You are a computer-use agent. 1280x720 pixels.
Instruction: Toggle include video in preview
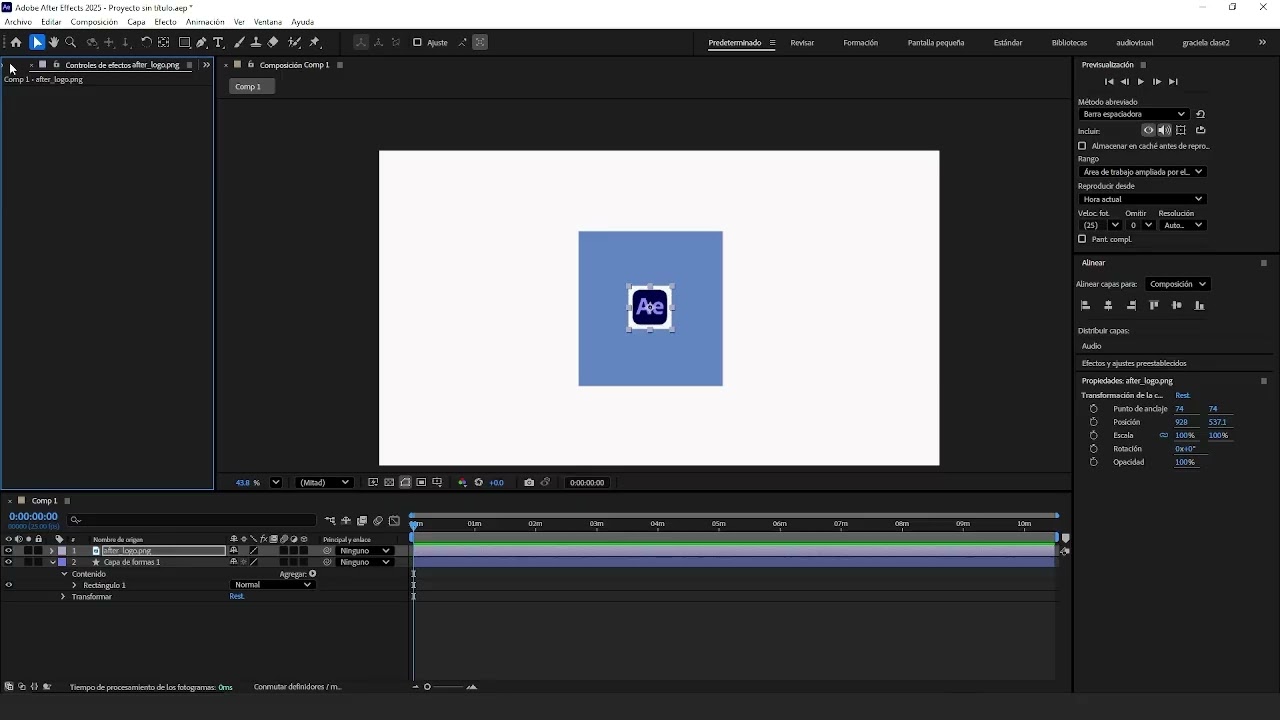(x=1149, y=130)
